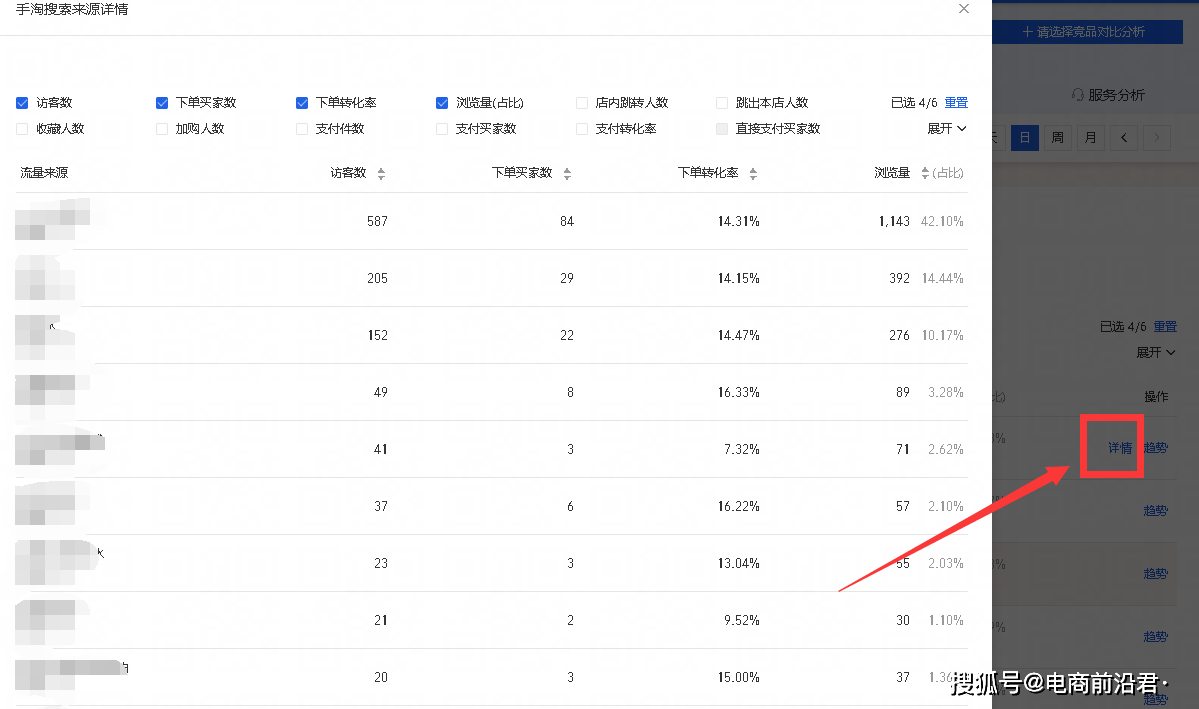1199x709 pixels.
Task: Click the 流量来源 column header
Action: (44, 173)
